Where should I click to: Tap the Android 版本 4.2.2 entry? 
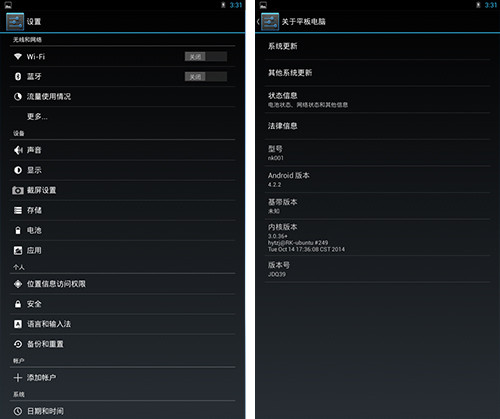(377, 179)
